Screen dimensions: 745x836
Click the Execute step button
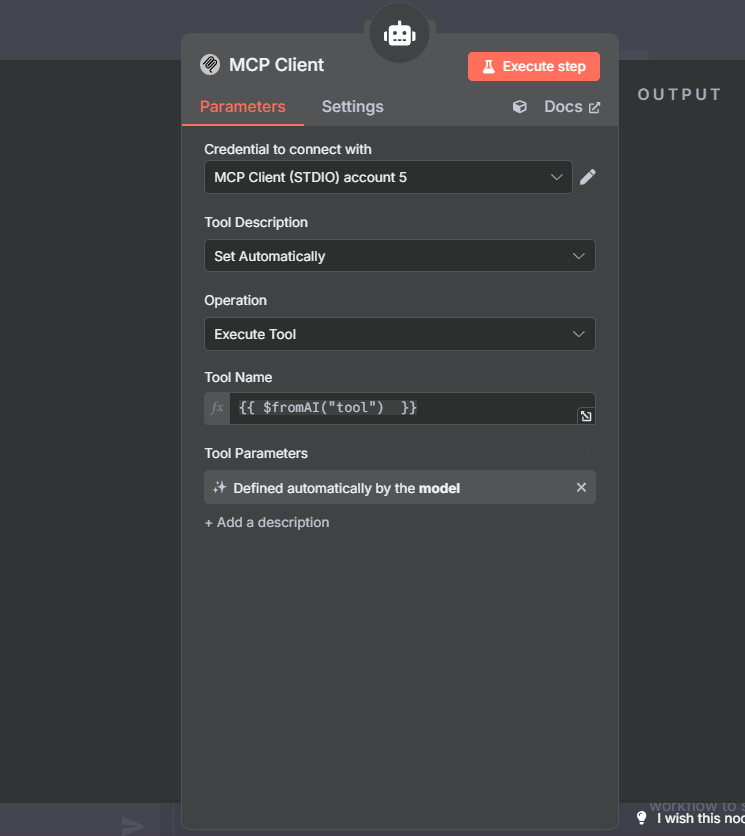pos(533,66)
